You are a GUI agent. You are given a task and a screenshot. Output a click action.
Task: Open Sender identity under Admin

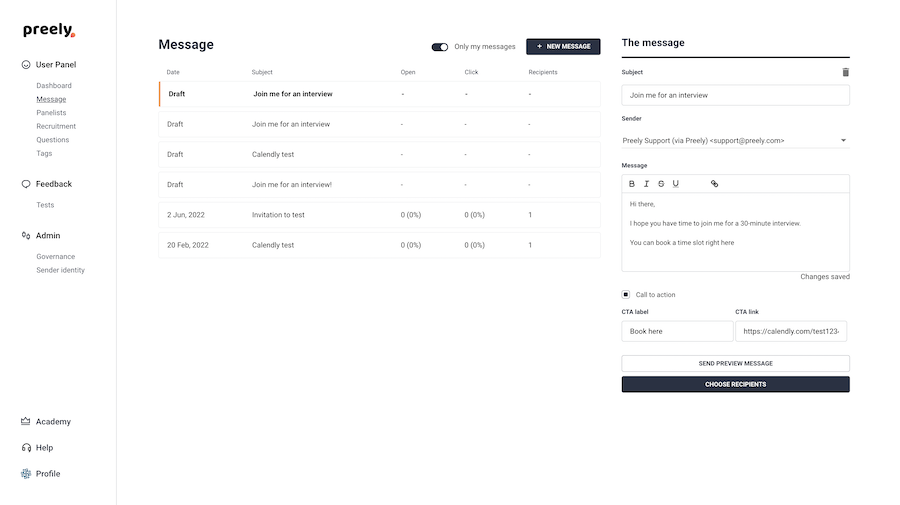click(x=60, y=270)
